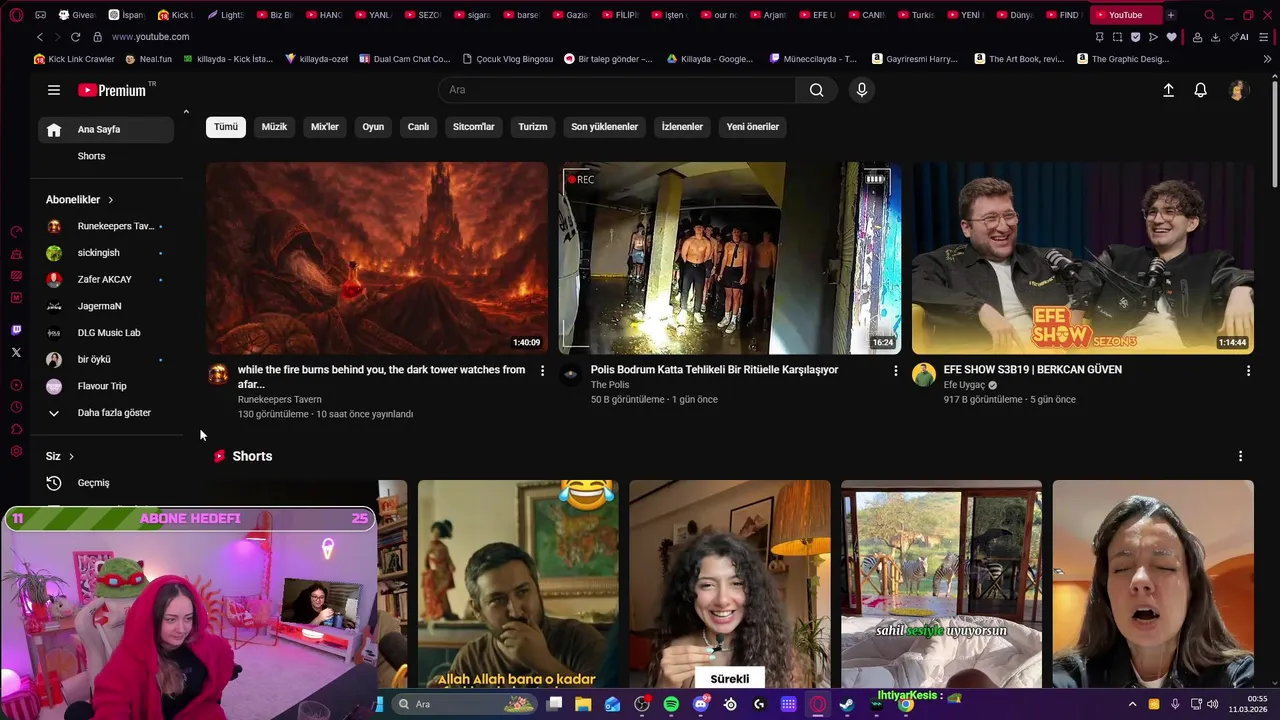This screenshot has width=1280, height=720.
Task: Expand subscriptions with Daha fazla göster
Action: point(105,413)
